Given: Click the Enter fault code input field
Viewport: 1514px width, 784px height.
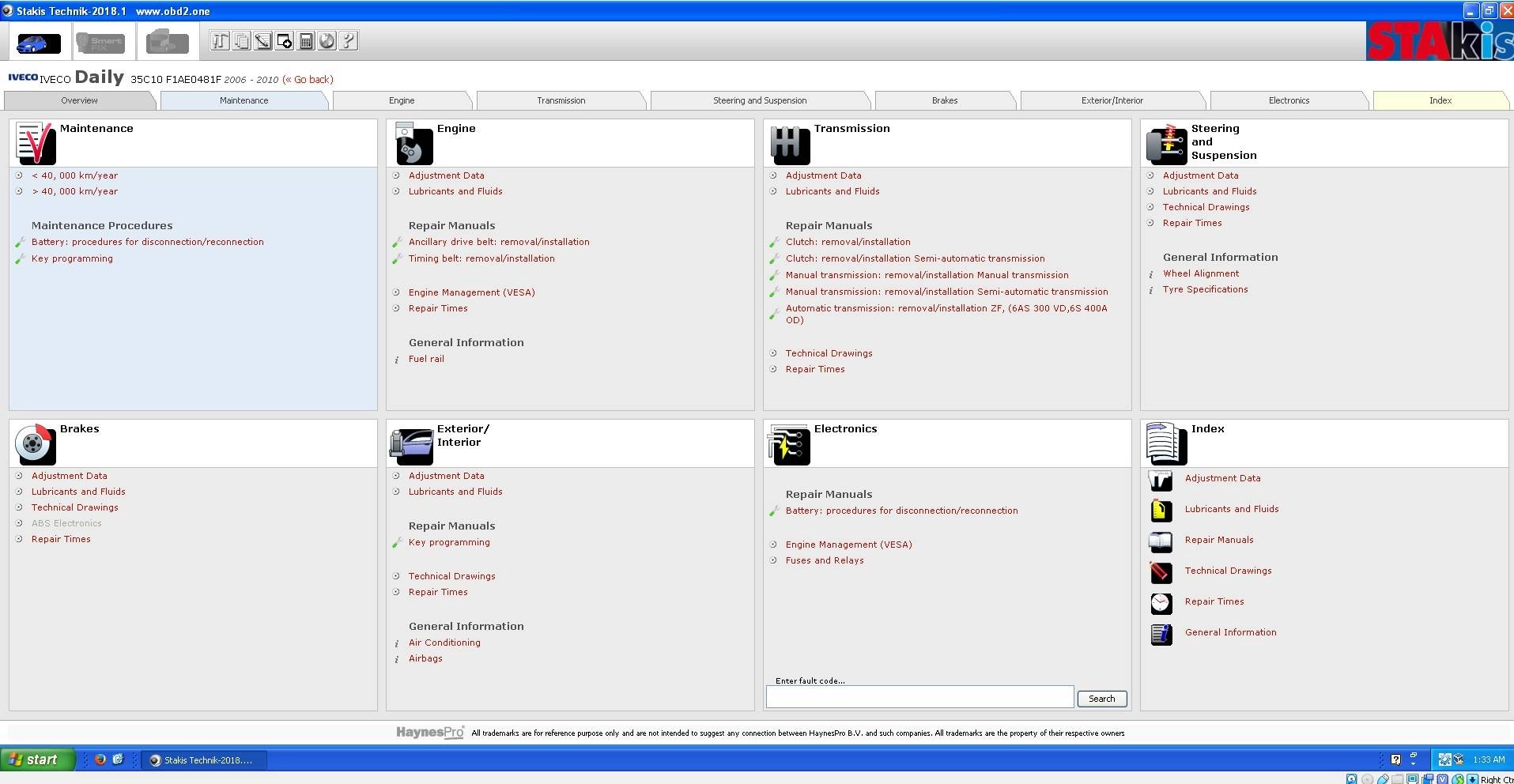Looking at the screenshot, I should 919,697.
